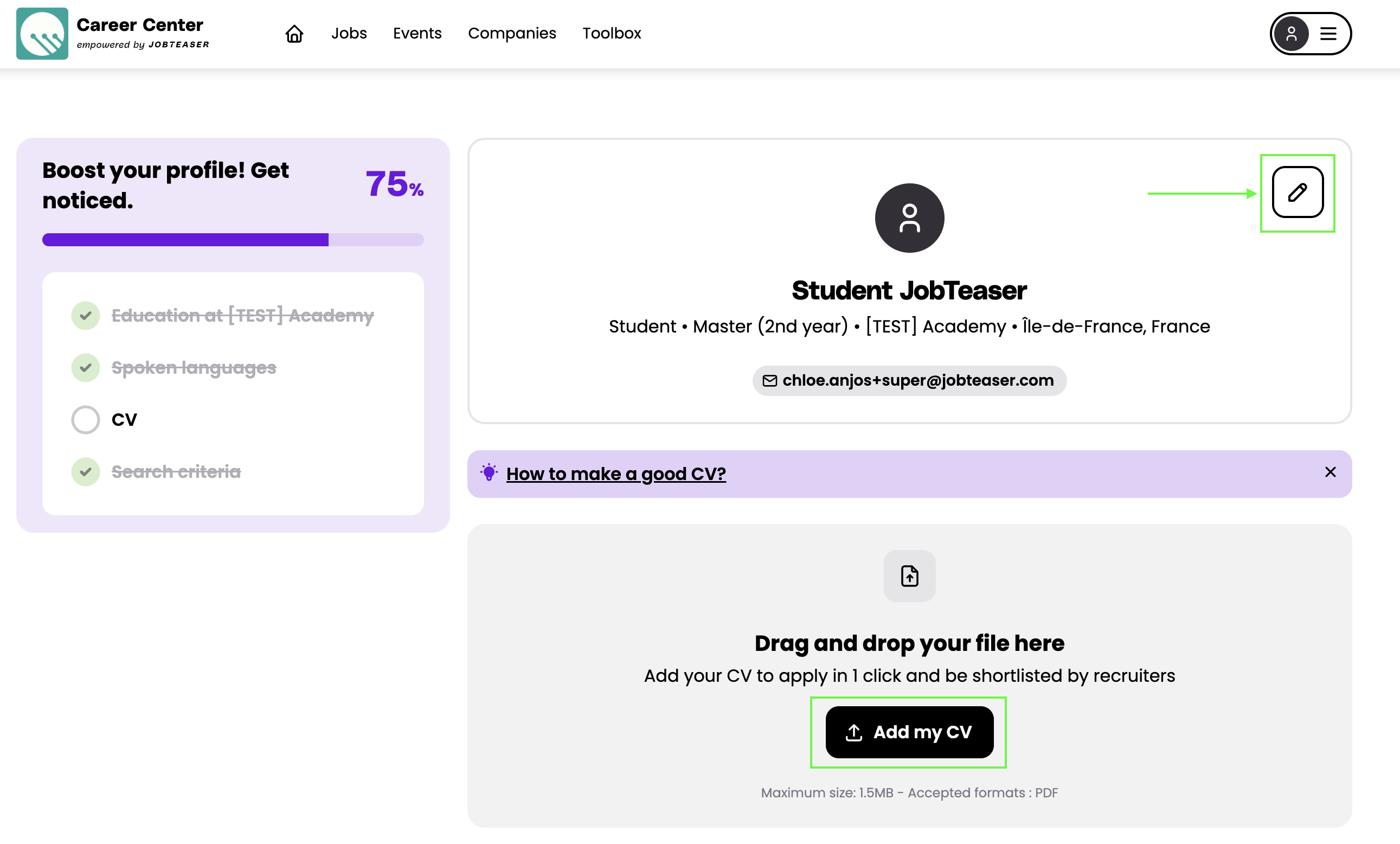Click the profile completion progress bar
Screen dimensions: 1400x844
coord(233,240)
